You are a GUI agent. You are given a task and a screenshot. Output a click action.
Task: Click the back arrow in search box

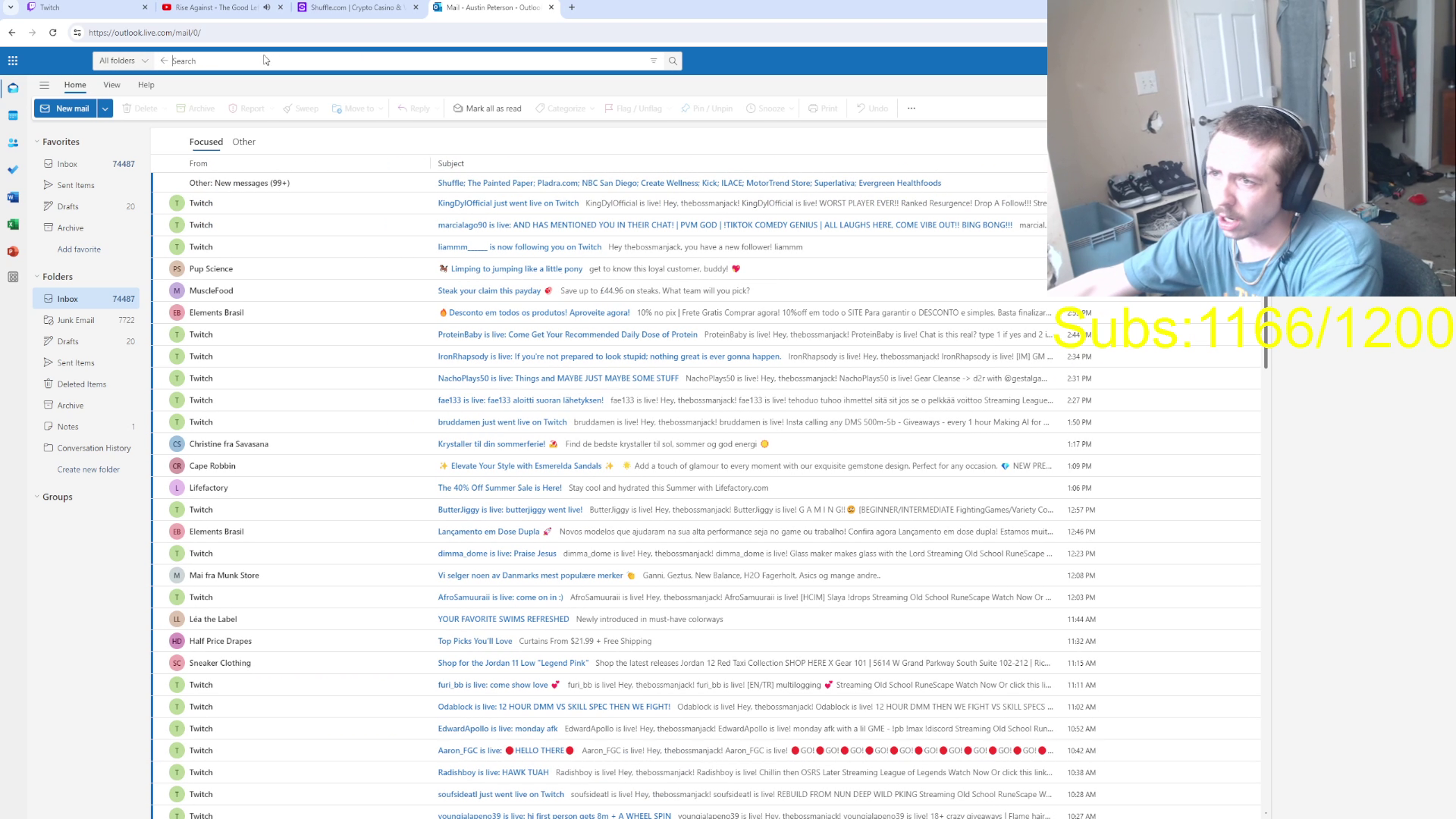pyautogui.click(x=164, y=61)
